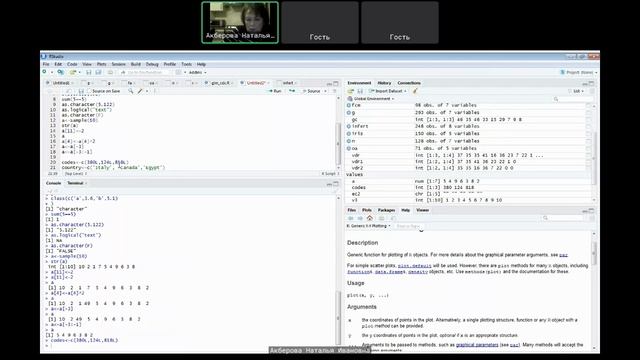Open the plot.default help link
Screen dimensions: 640x360
coord(414,266)
